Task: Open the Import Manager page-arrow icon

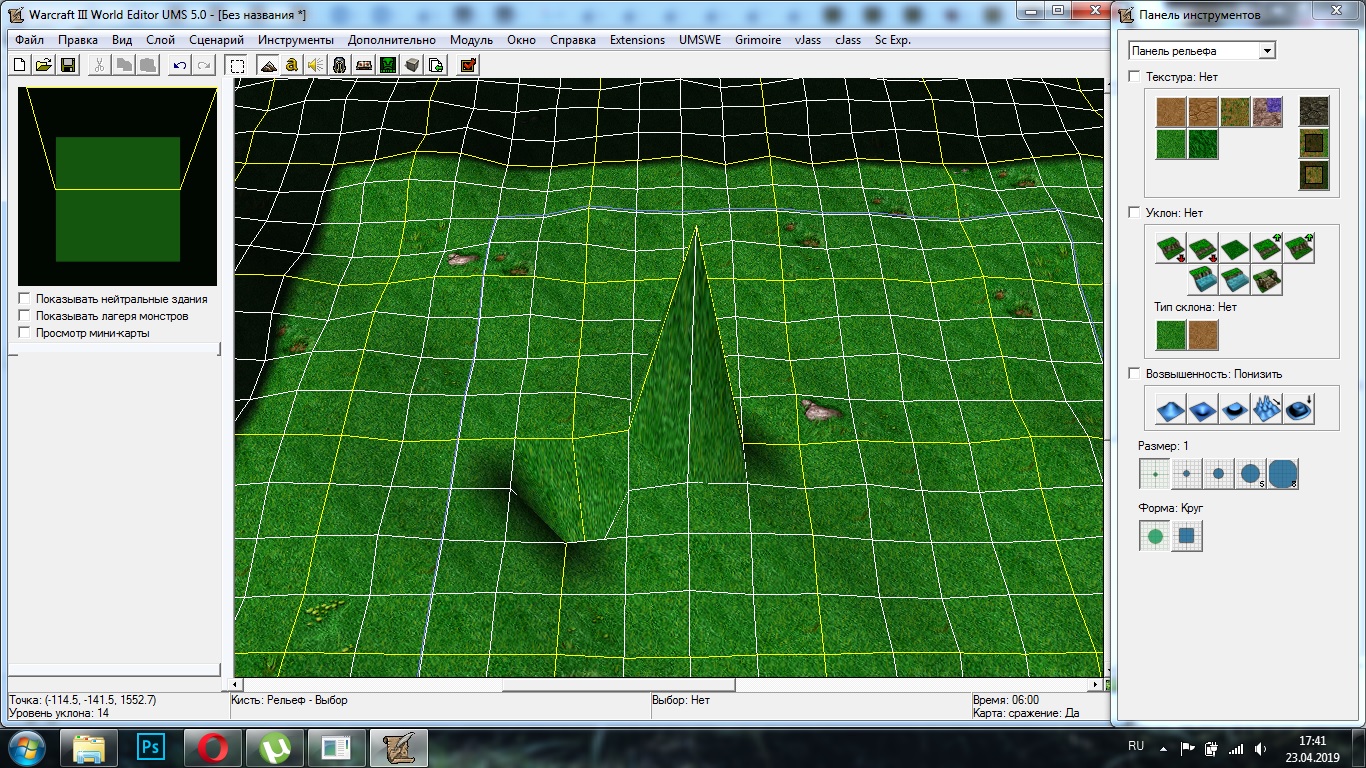Action: pyautogui.click(x=435, y=65)
